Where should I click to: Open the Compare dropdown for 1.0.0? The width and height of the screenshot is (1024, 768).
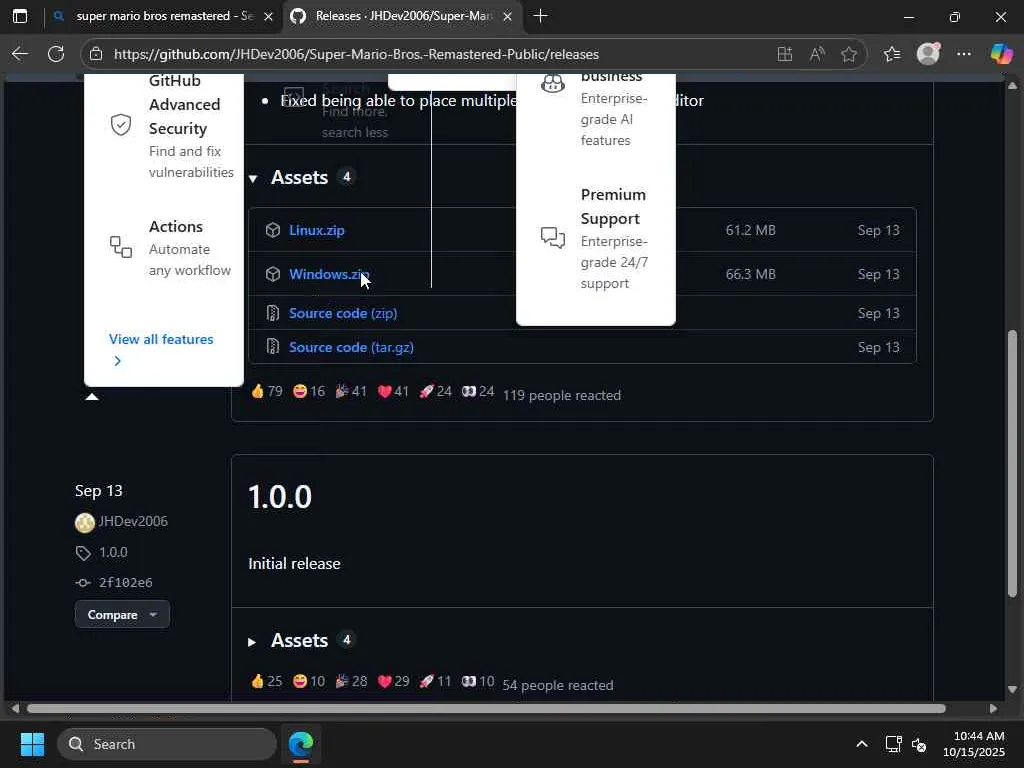coord(122,615)
